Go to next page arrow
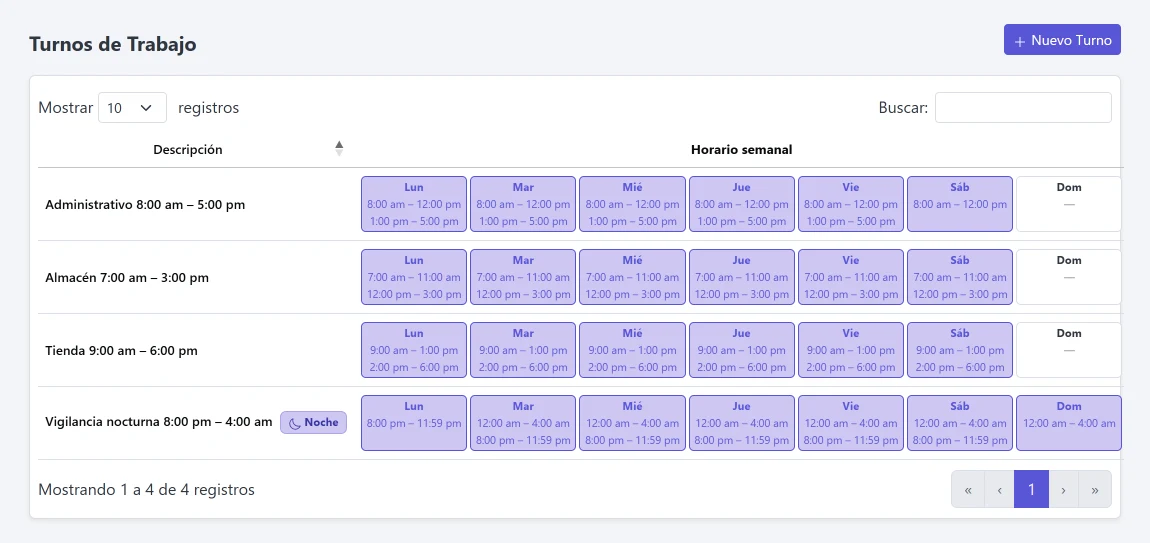This screenshot has width=1150, height=543. (x=1063, y=489)
